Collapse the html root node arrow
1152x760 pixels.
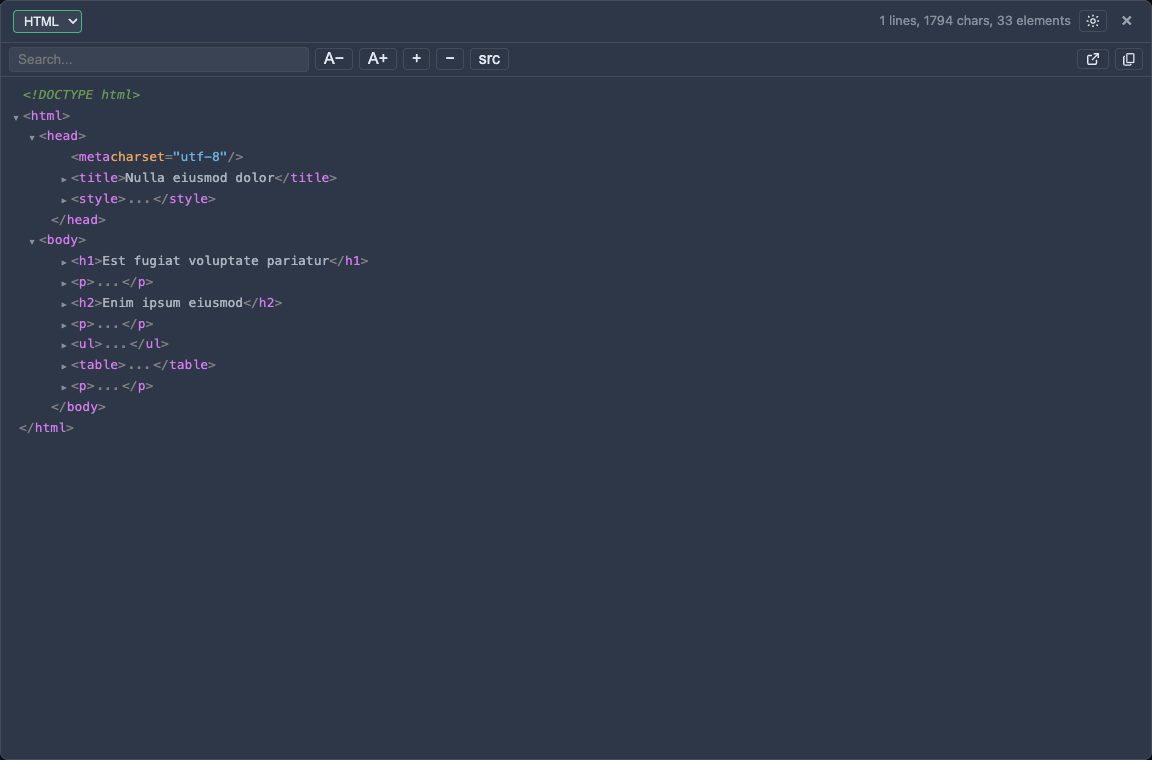16,117
